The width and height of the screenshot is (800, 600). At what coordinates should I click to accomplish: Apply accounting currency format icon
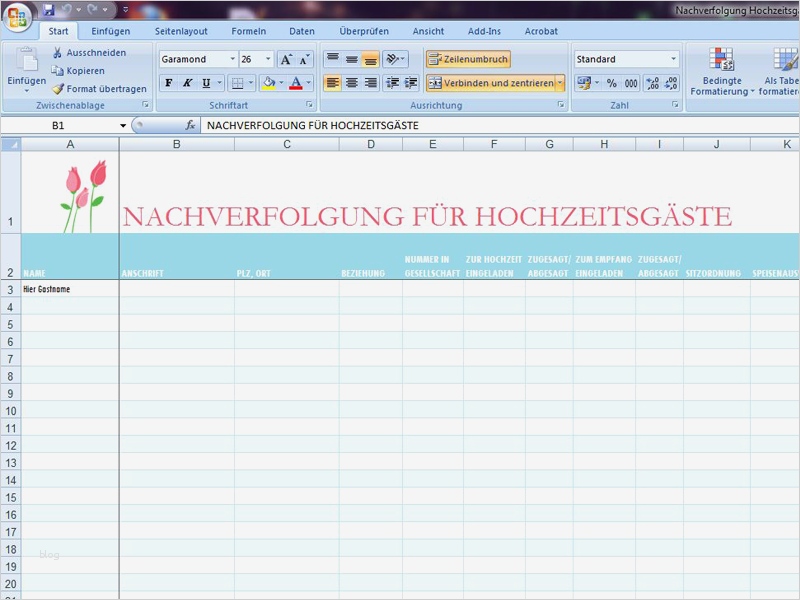[x=584, y=83]
